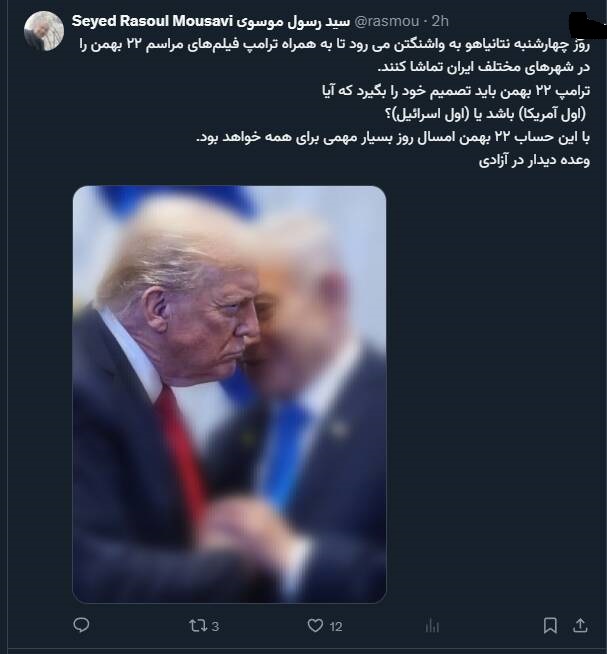
Task: View tweet analytics bar chart icon
Action: point(432,626)
